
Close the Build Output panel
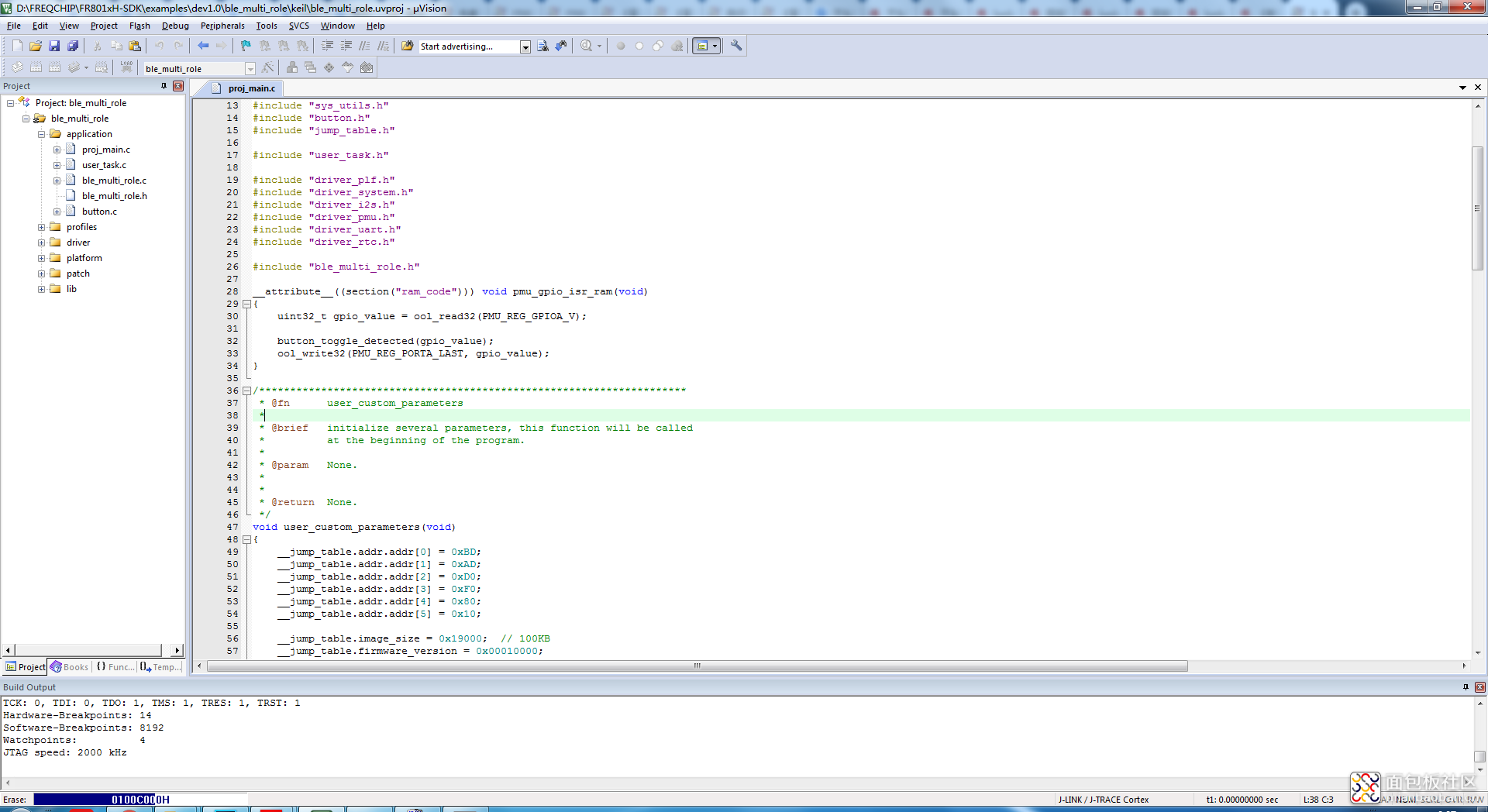tap(1480, 687)
